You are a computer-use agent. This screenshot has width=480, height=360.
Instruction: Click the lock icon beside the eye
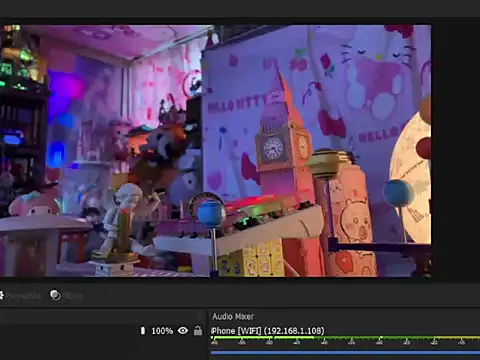click(198, 331)
